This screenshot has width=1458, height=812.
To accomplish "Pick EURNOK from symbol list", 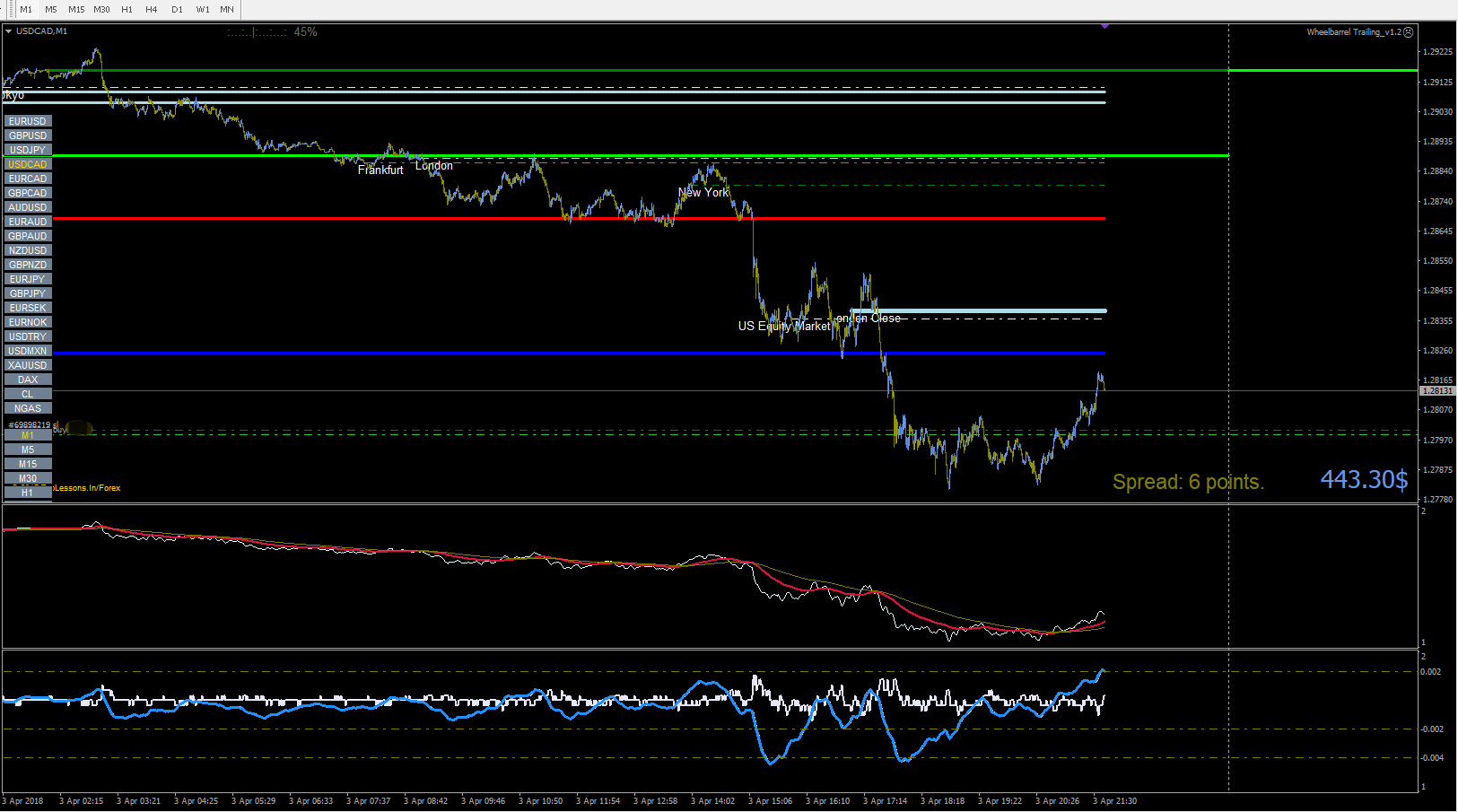I will pos(28,322).
